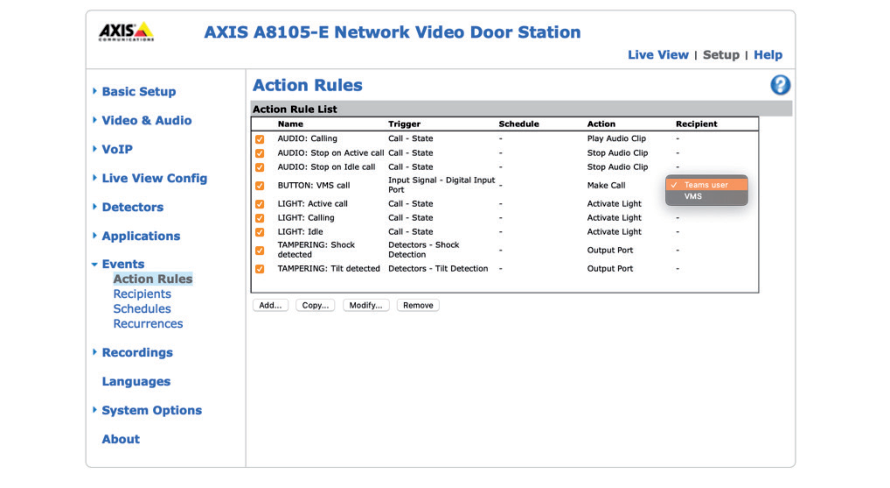Screen dimensions: 890x488
Task: Click the Name column header
Action: pos(290,124)
